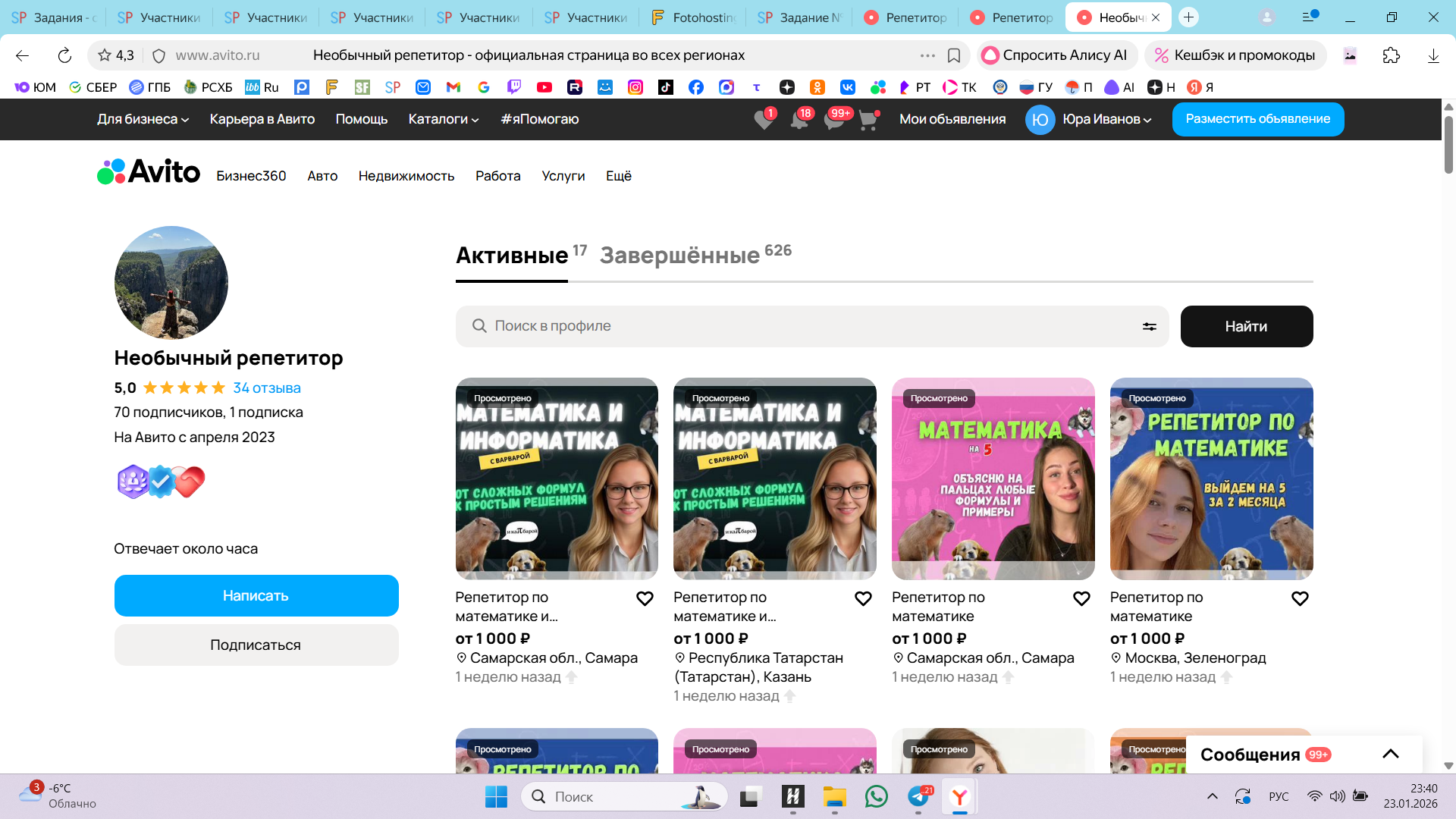Open notifications bell in Avito header
The width and height of the screenshot is (1456, 819).
click(x=799, y=120)
